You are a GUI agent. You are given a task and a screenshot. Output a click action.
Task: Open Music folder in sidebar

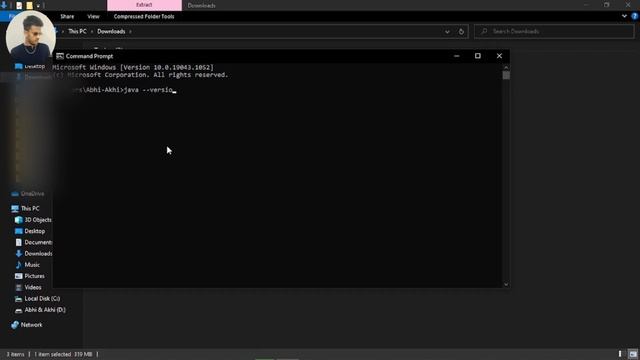(x=27, y=265)
